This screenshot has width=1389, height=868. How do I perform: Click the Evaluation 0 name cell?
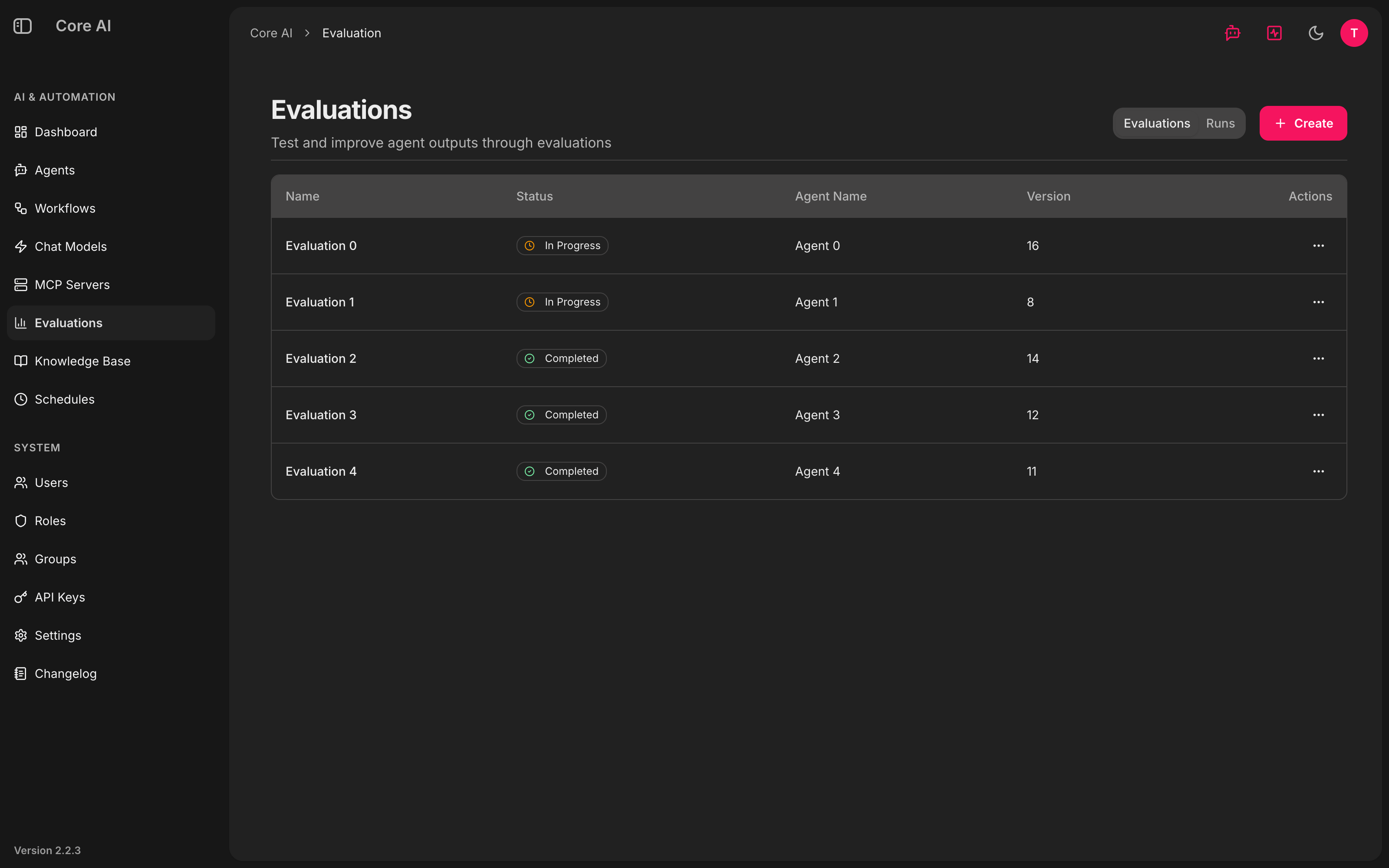coord(321,246)
